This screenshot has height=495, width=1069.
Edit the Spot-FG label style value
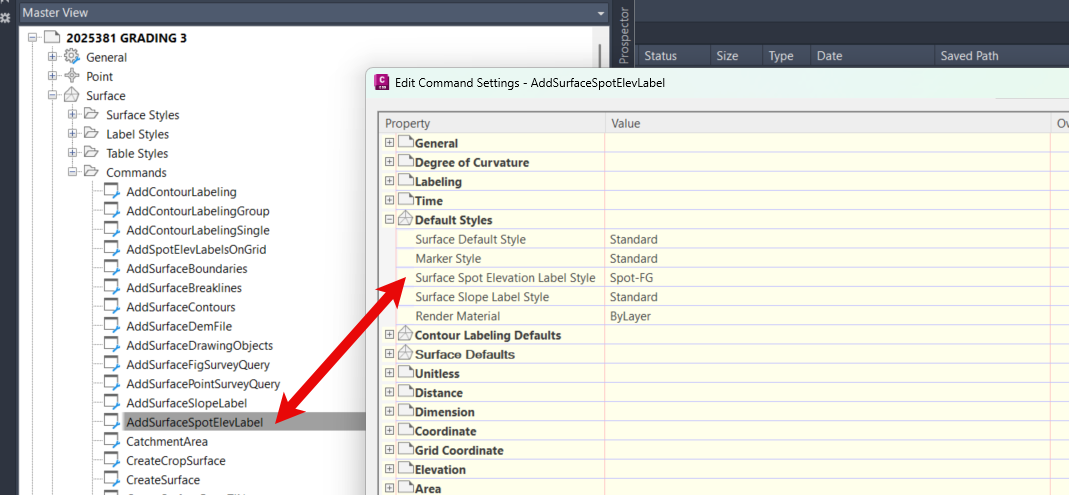tap(828, 278)
